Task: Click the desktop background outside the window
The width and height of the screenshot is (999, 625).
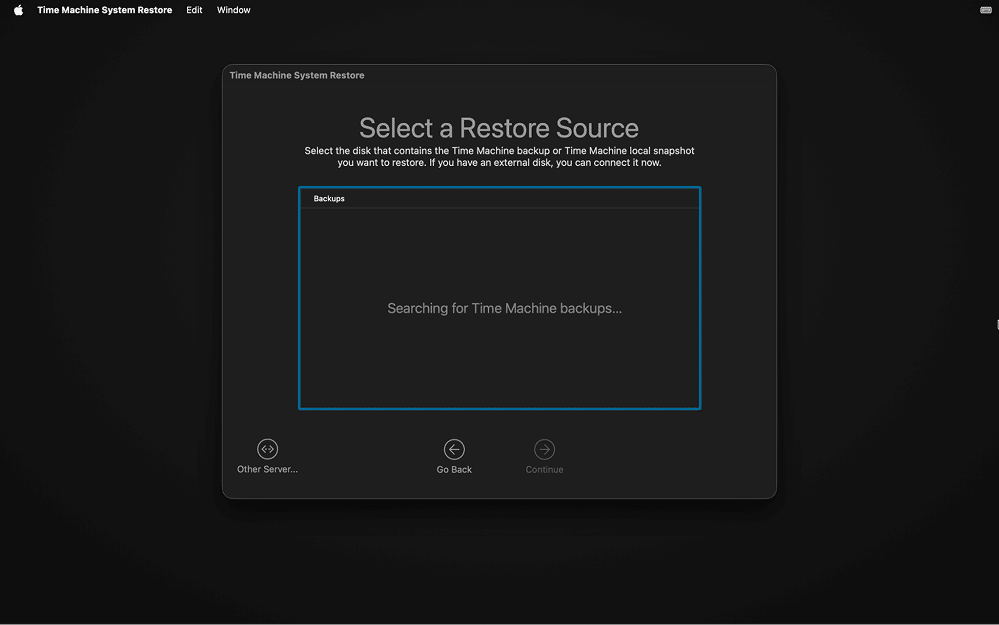Action: 120,560
